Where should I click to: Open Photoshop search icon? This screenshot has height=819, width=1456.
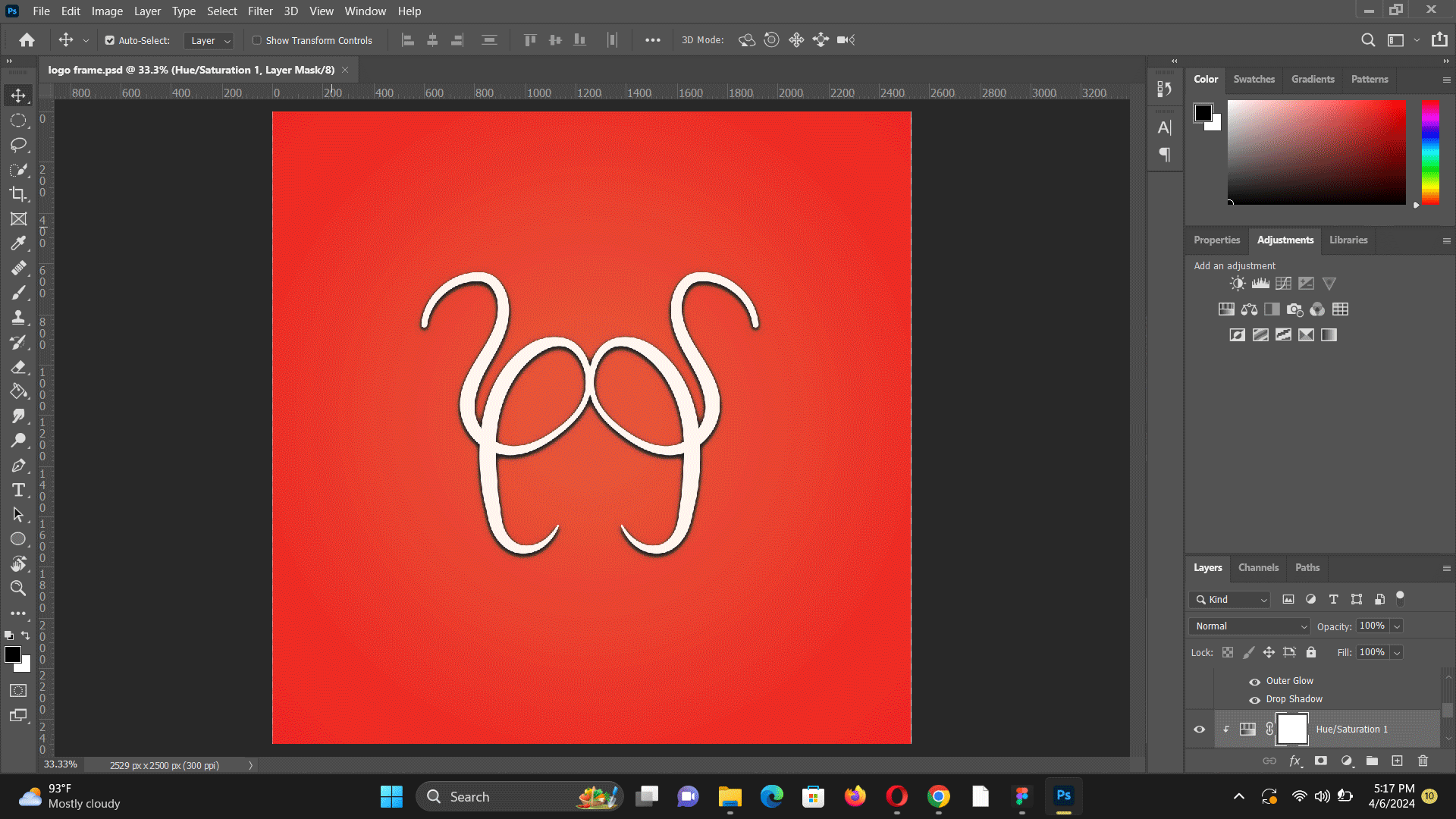(1368, 40)
